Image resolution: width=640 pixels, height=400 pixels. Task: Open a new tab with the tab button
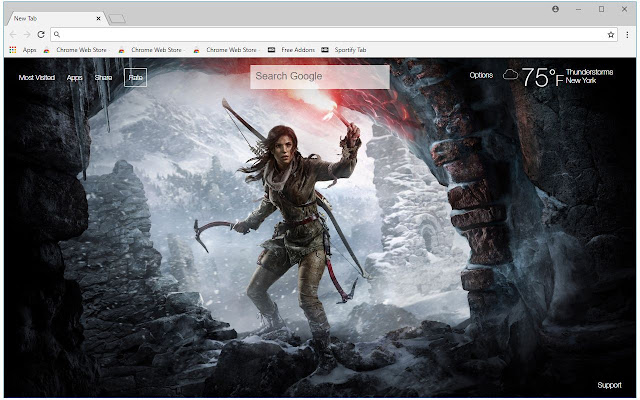point(118,19)
